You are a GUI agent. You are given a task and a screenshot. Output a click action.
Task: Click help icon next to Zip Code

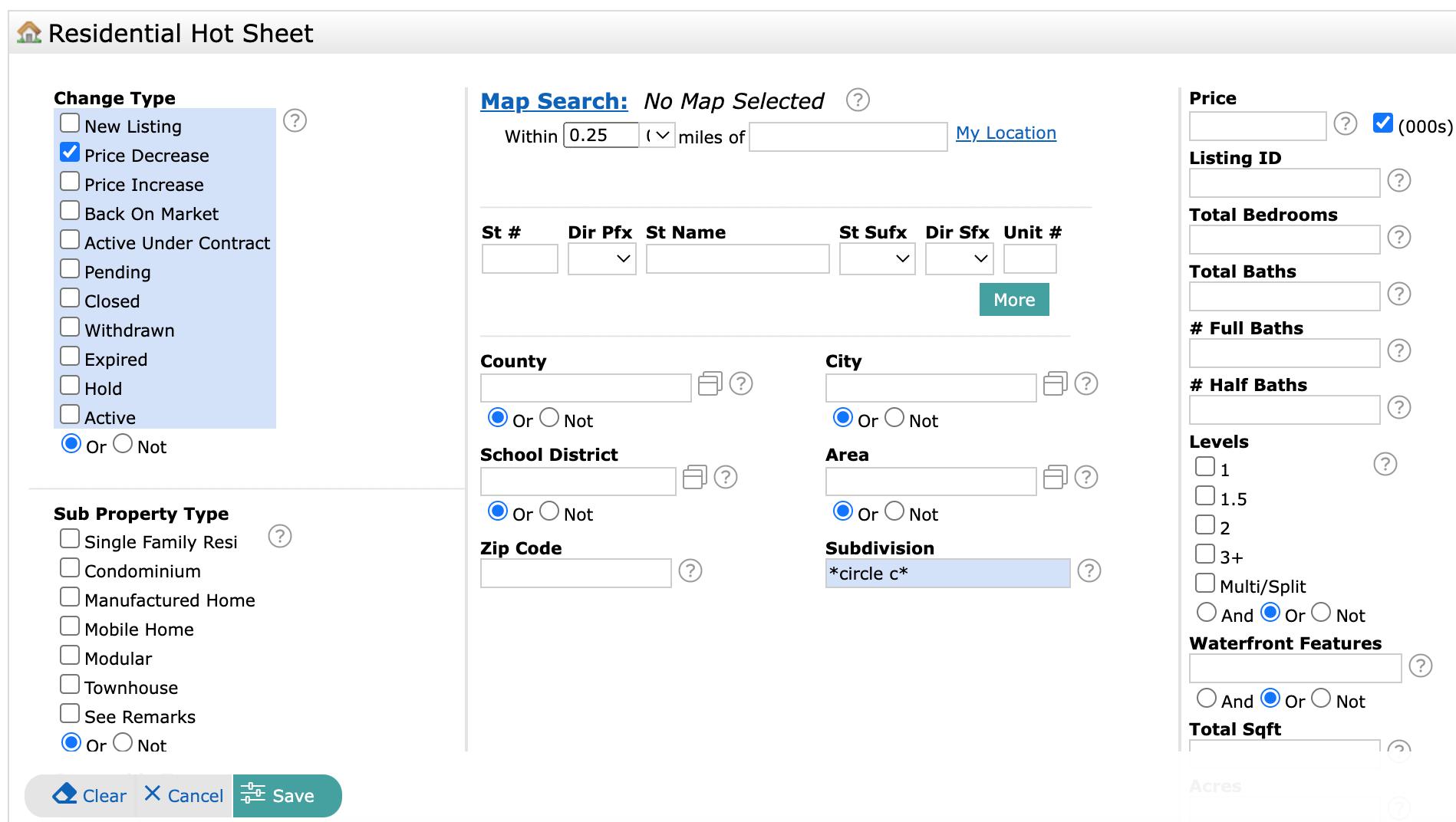click(x=690, y=570)
